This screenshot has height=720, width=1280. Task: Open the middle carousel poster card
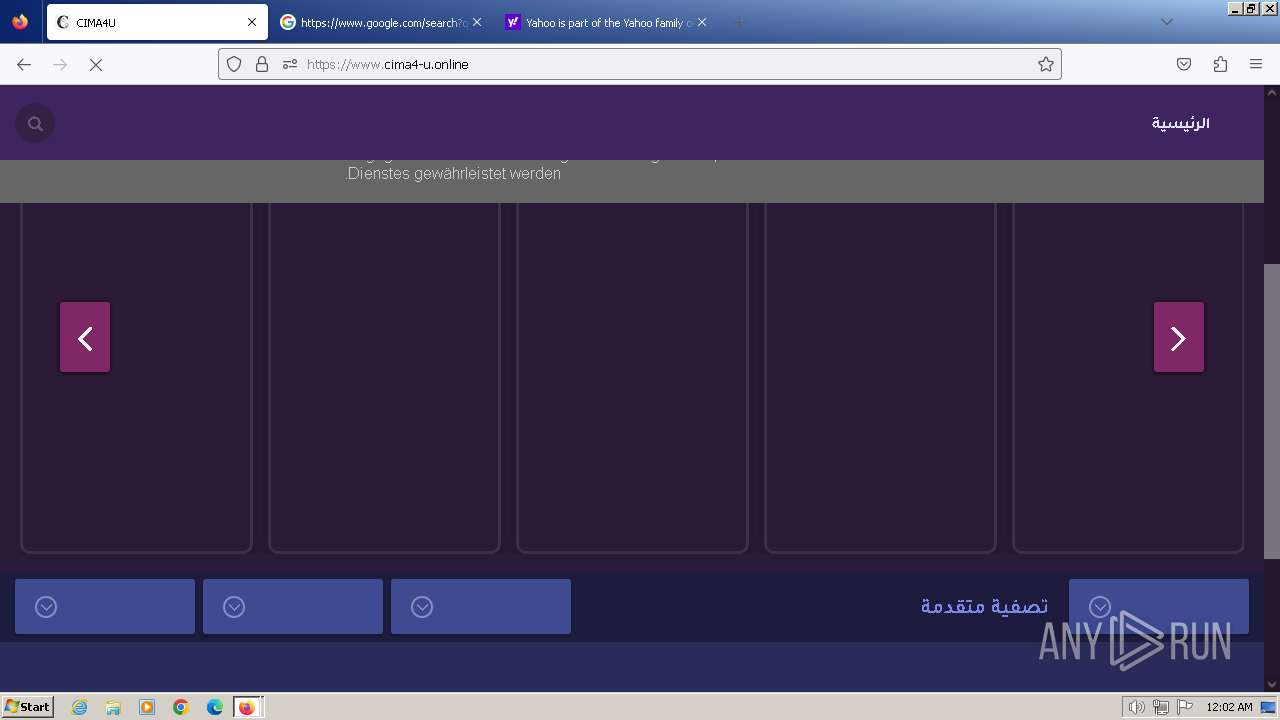[x=632, y=377]
